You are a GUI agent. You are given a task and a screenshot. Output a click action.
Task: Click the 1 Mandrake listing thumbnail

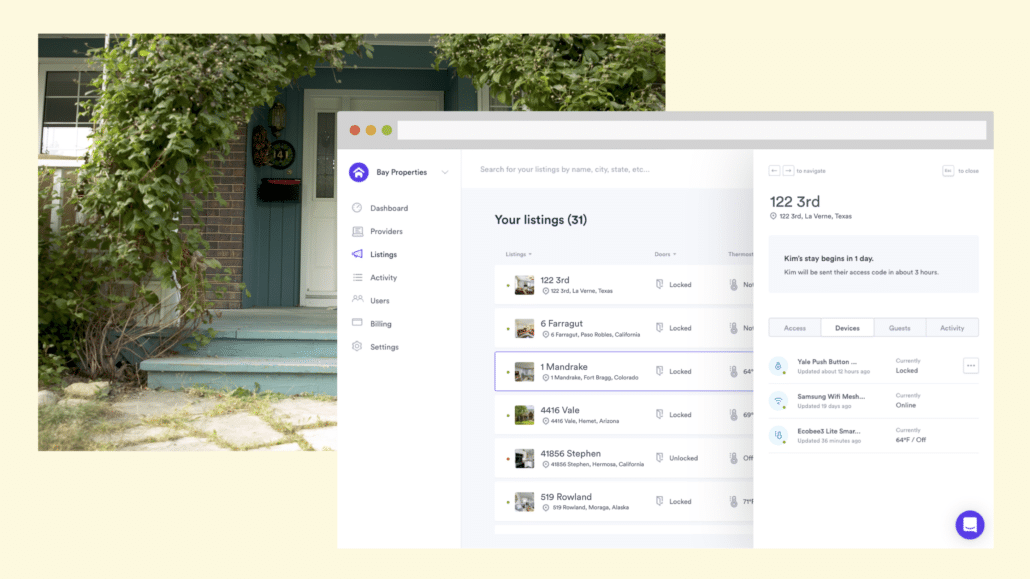pyautogui.click(x=524, y=371)
